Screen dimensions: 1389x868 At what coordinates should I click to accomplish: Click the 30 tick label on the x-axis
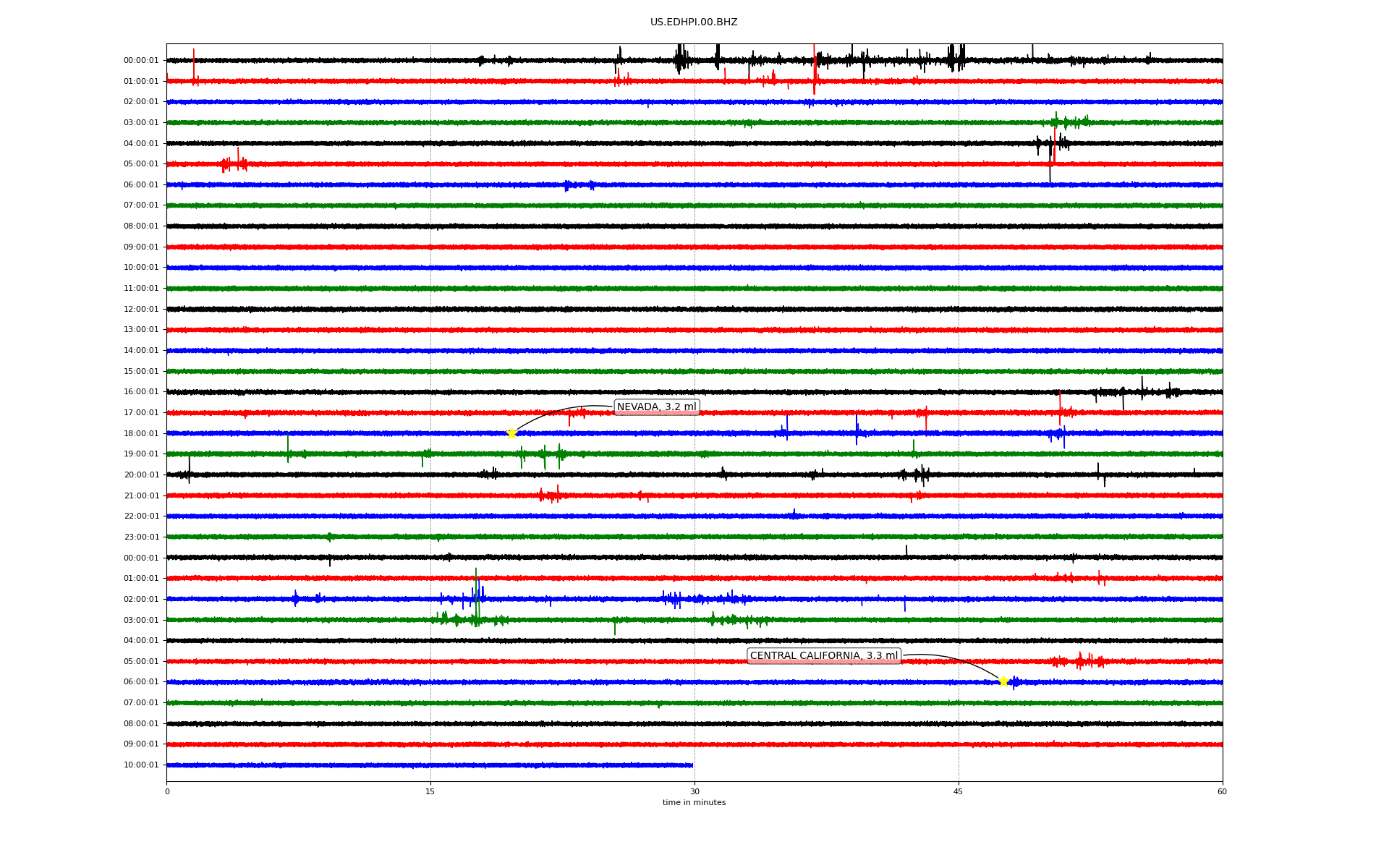[694, 791]
